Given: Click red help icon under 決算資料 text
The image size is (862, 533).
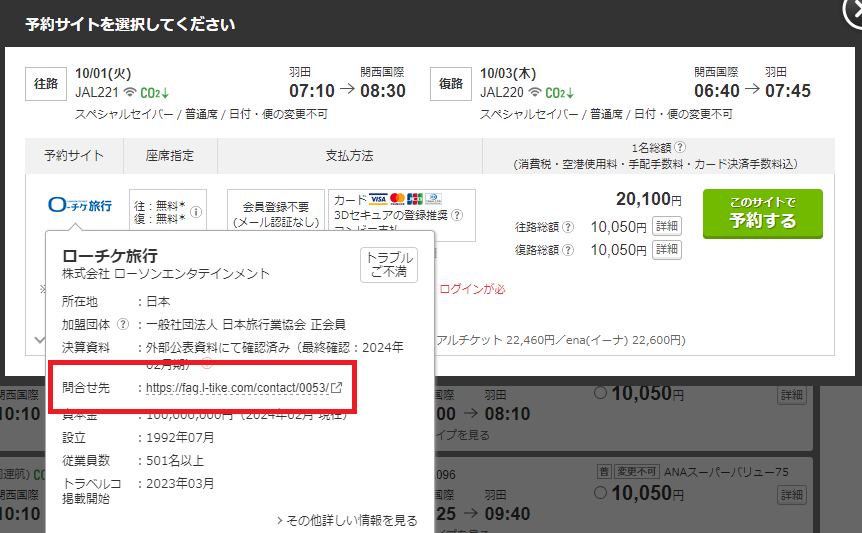Looking at the screenshot, I should (207, 364).
